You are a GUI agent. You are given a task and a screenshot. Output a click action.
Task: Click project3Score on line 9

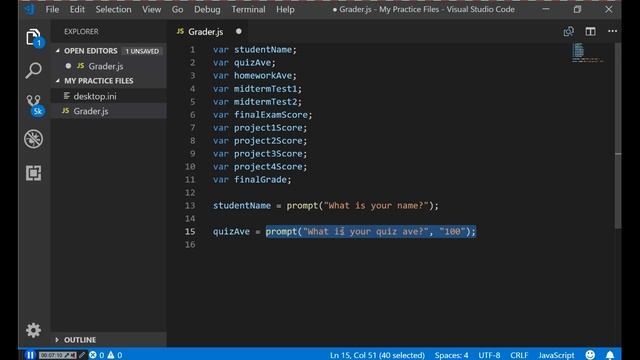(268, 153)
